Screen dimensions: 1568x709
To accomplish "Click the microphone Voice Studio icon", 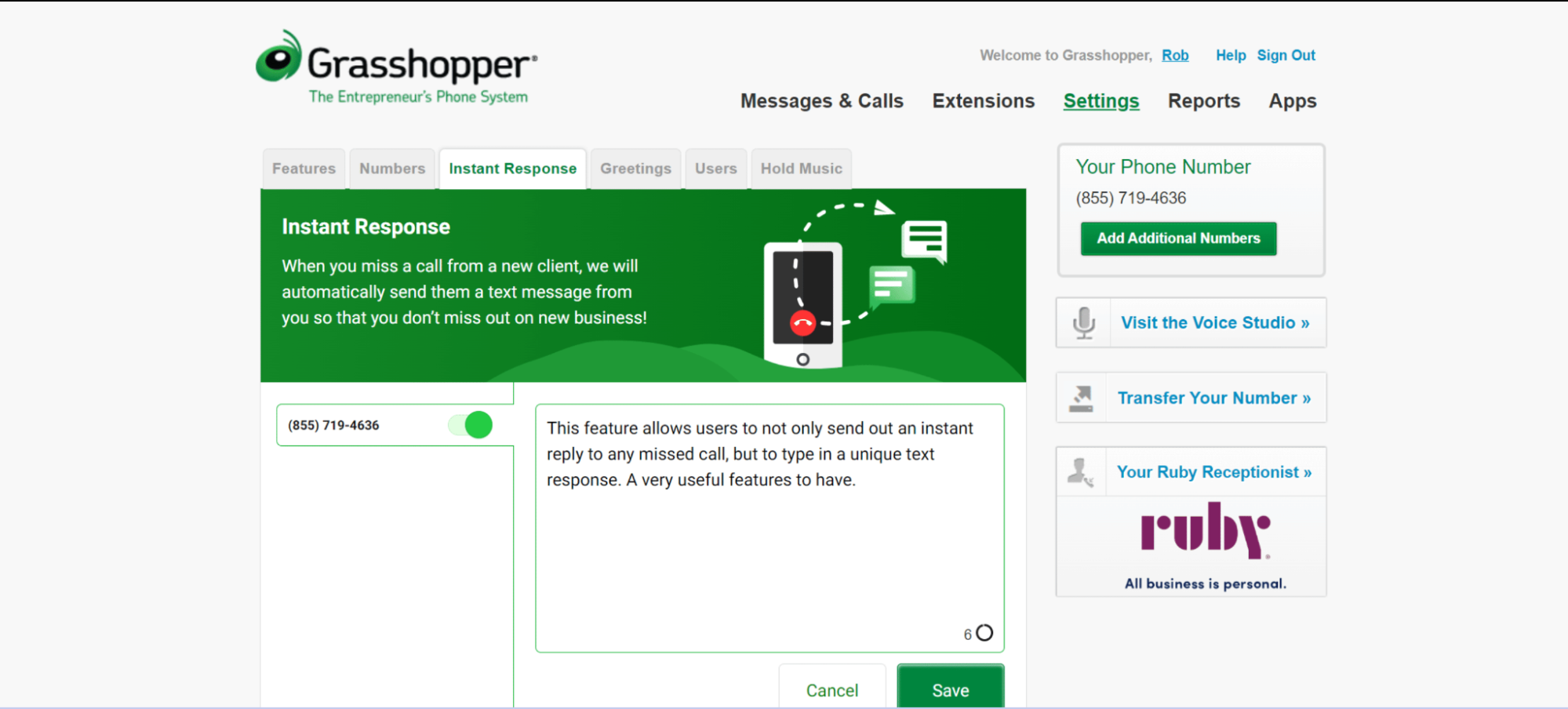I will [1084, 322].
